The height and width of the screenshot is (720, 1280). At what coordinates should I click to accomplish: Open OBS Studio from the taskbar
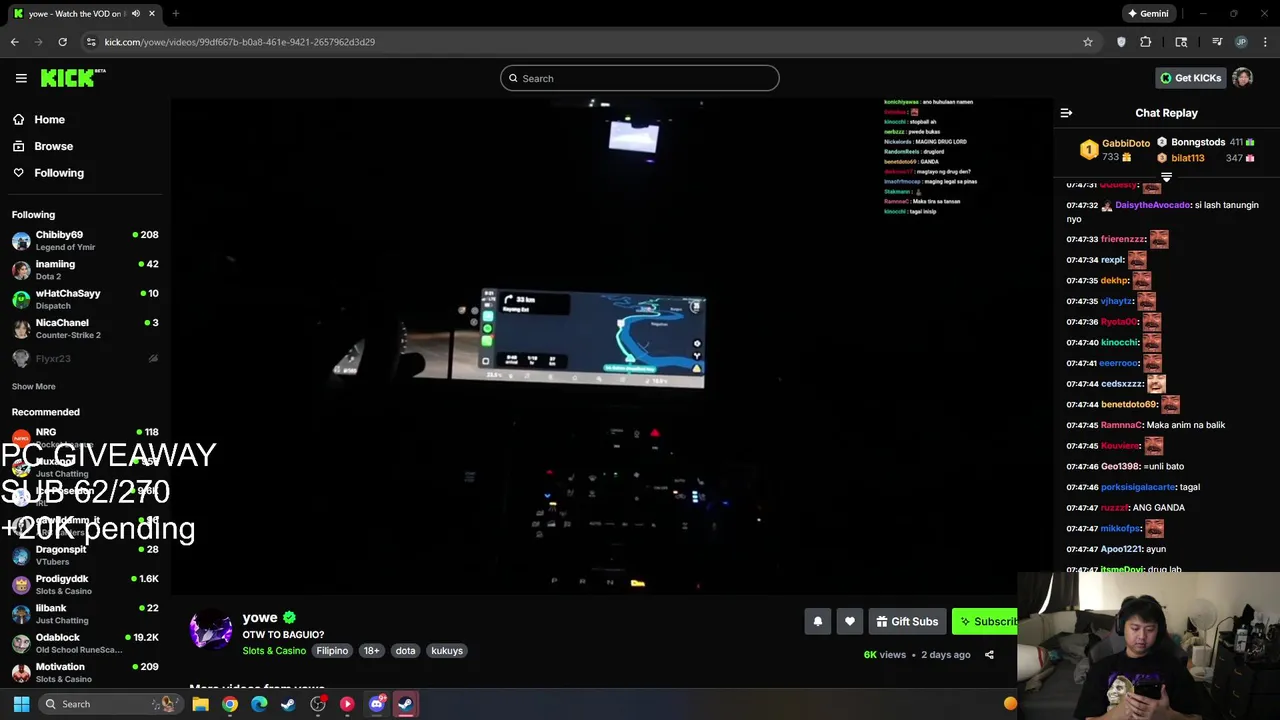click(318, 704)
